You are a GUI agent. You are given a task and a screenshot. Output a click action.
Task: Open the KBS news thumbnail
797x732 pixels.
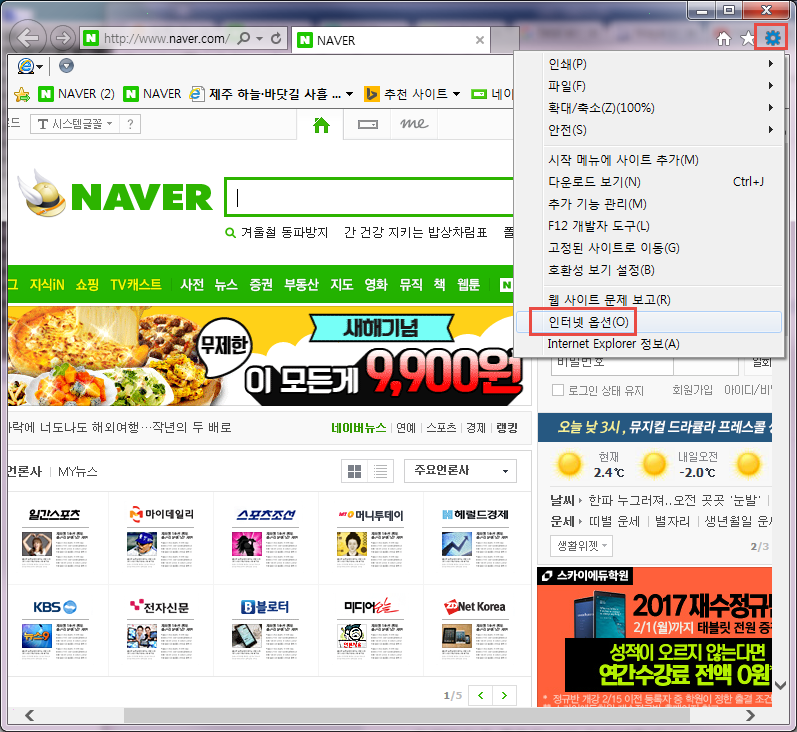[37, 636]
